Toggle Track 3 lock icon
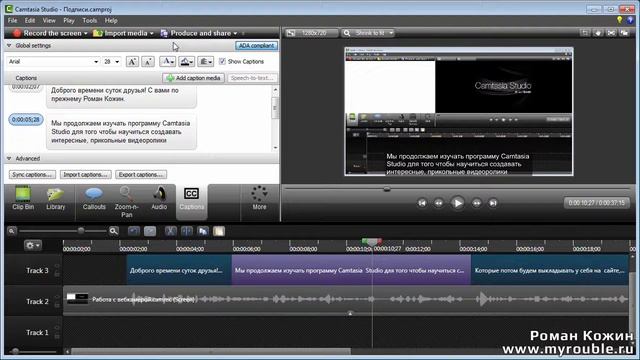 [x=57, y=274]
